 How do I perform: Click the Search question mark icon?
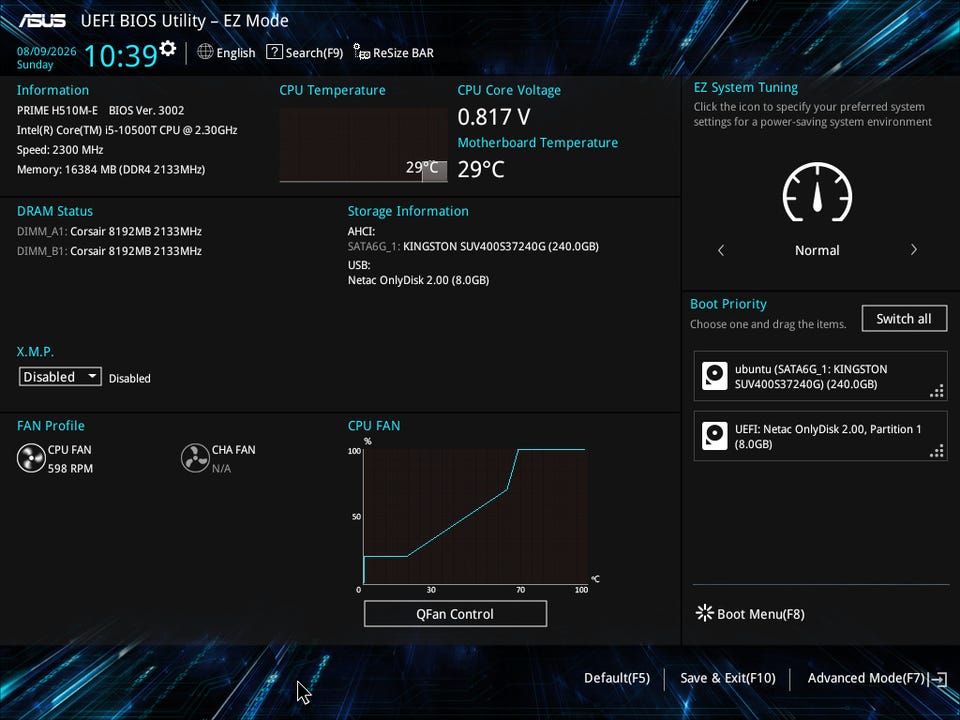(x=274, y=52)
